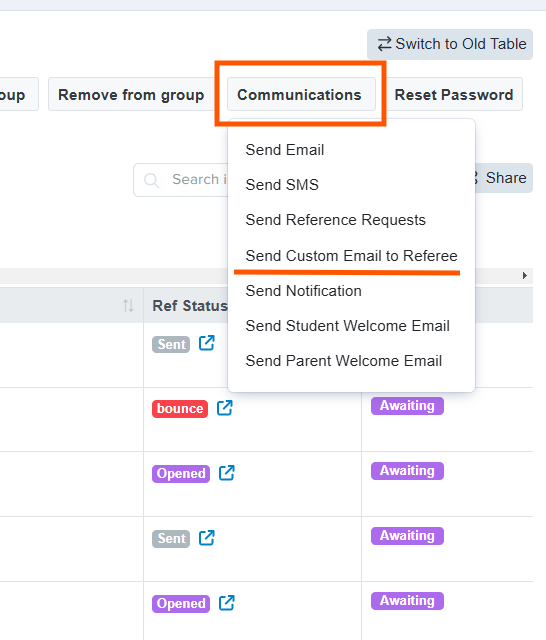Click Remove from group button
Image resolution: width=546 pixels, height=640 pixels.
[131, 94]
